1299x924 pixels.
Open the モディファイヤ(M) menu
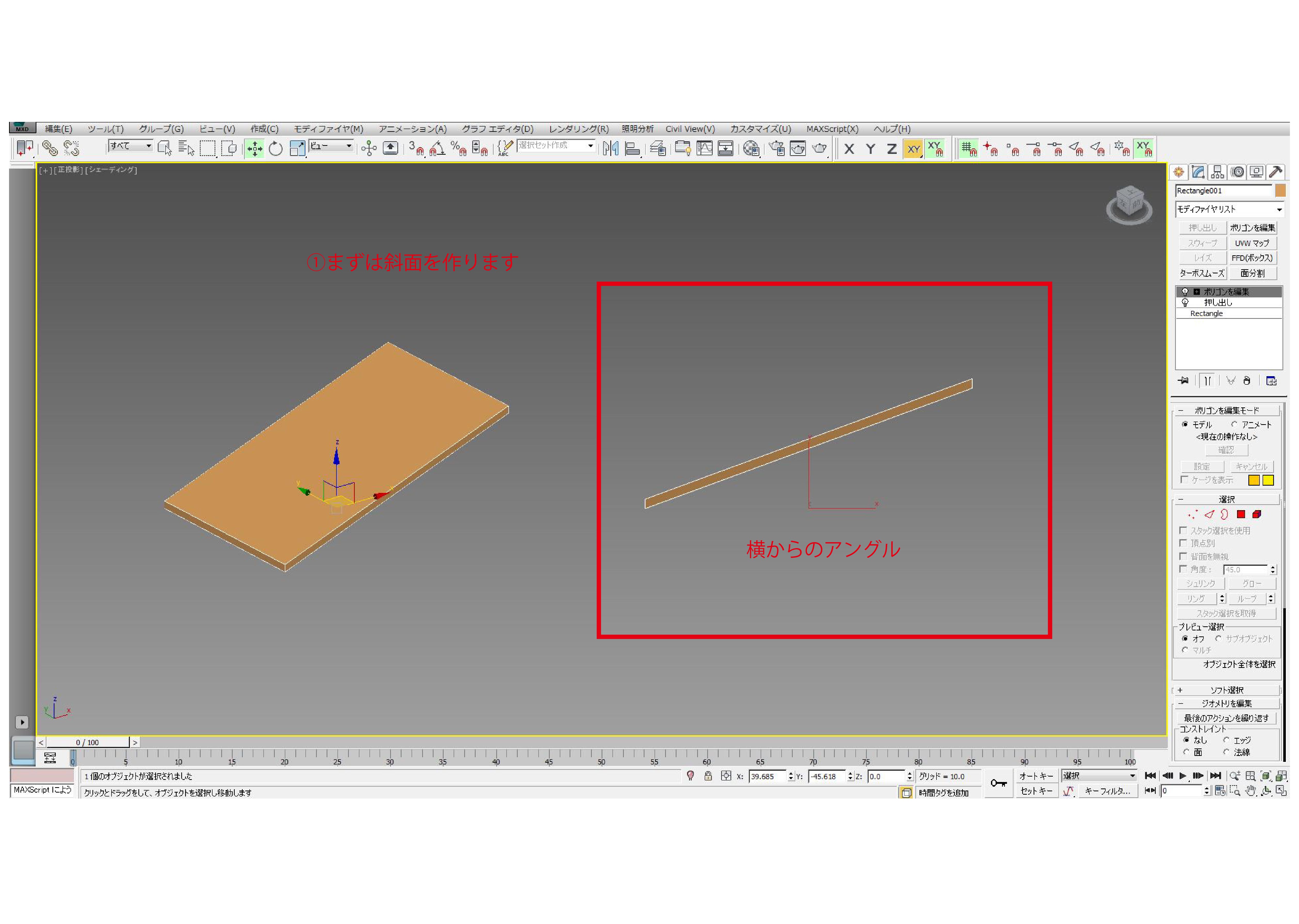(x=328, y=129)
